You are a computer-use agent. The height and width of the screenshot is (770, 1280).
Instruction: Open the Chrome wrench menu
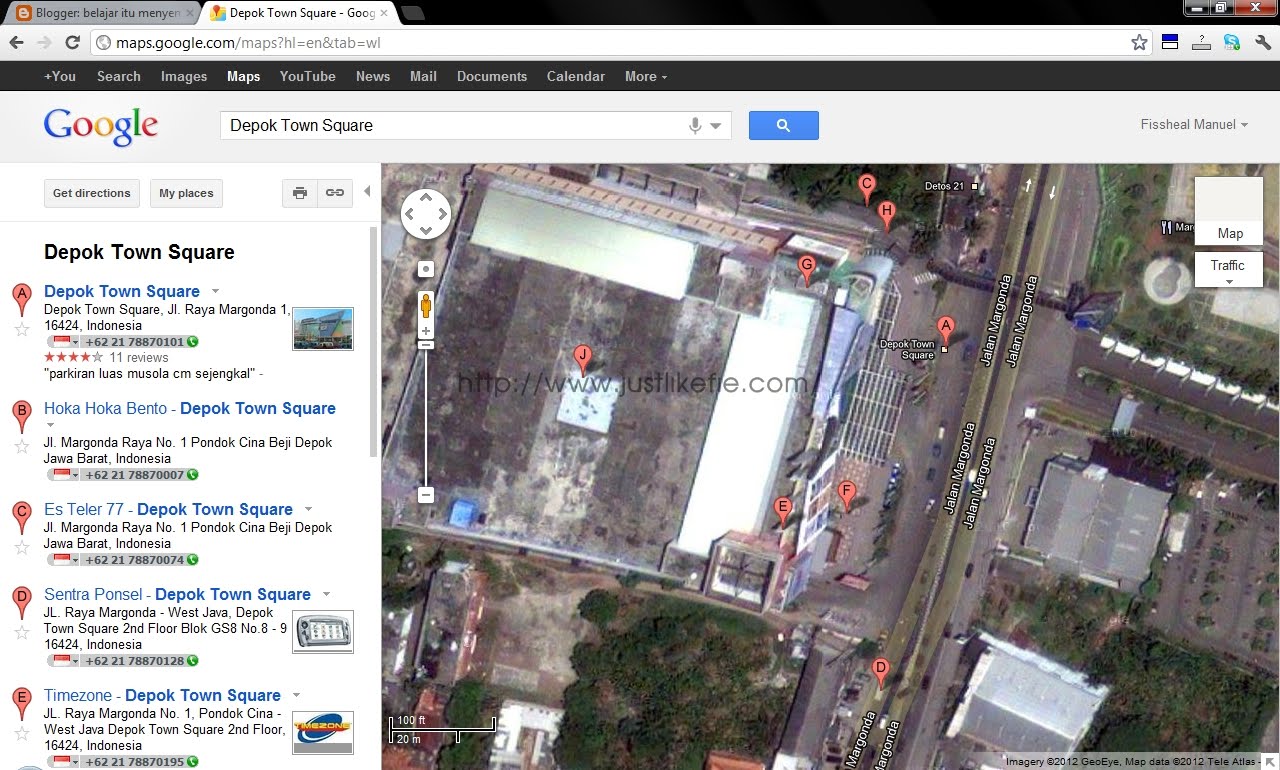point(1262,42)
